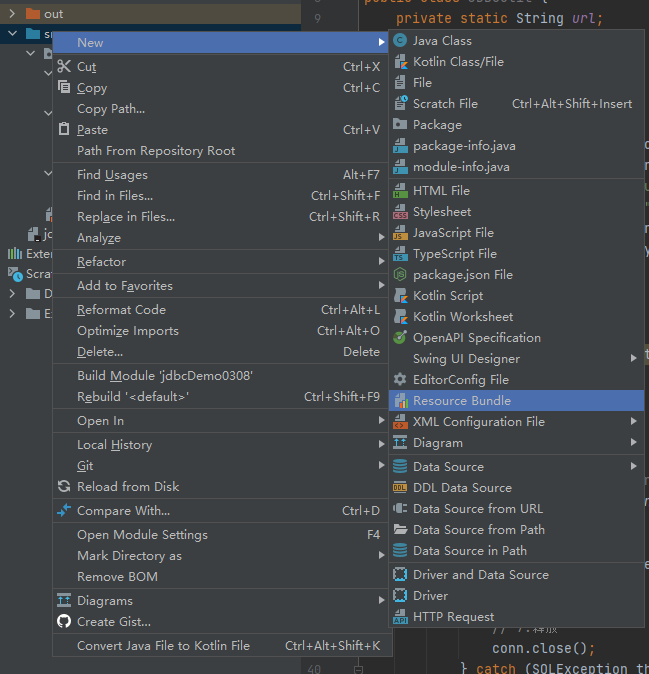Open the Open In submenu
This screenshot has height=674, width=649.
(x=220, y=420)
